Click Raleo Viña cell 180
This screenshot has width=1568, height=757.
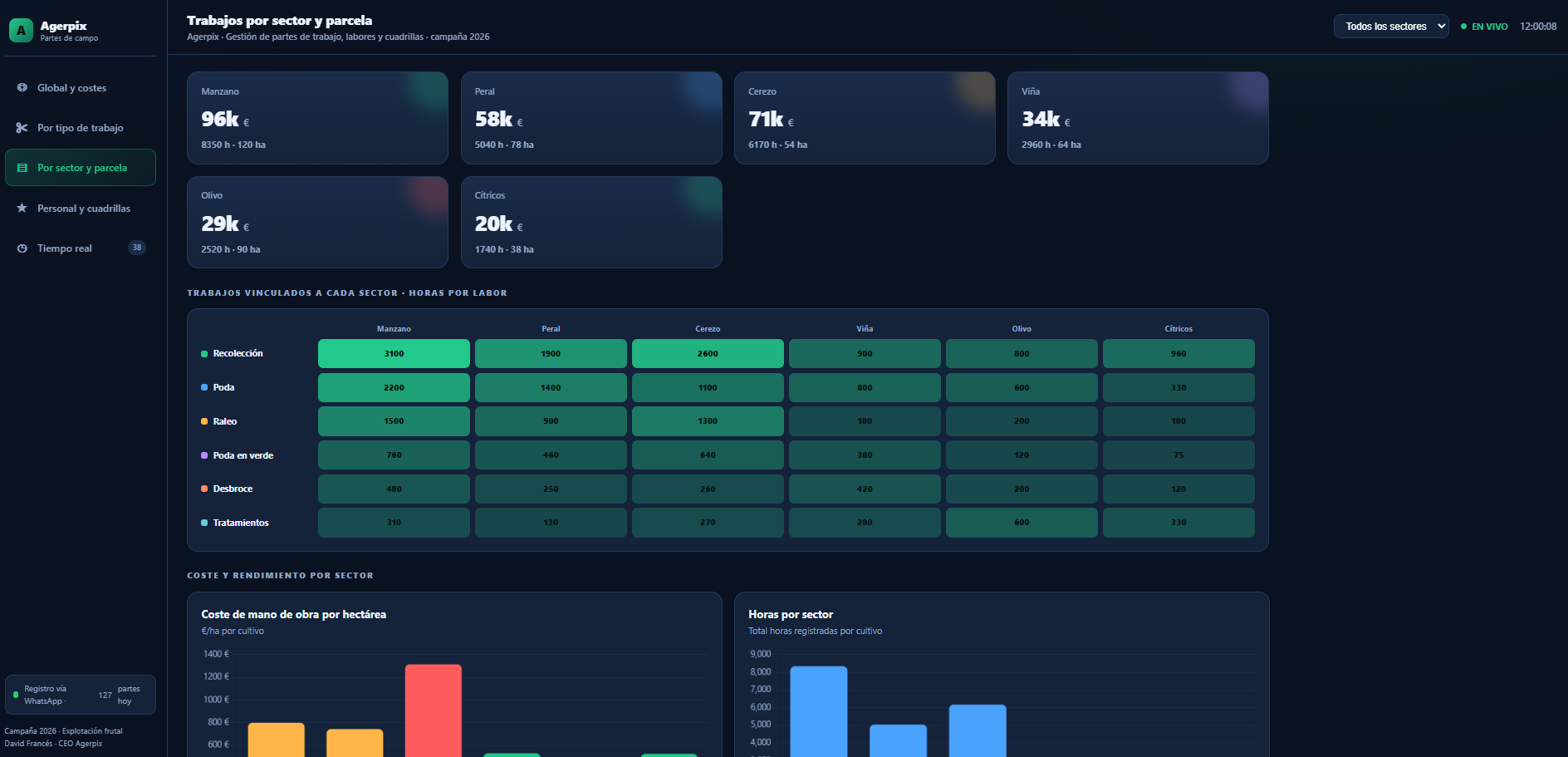click(865, 421)
